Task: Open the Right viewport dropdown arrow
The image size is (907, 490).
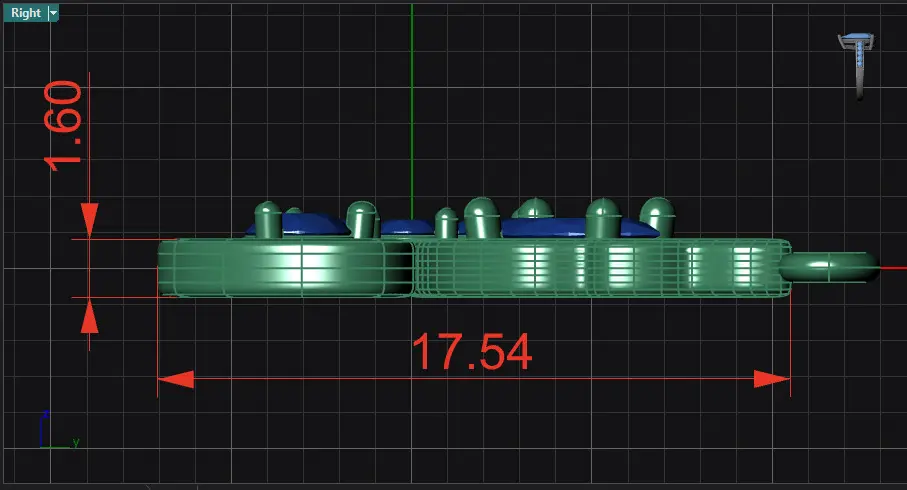Action: (53, 13)
